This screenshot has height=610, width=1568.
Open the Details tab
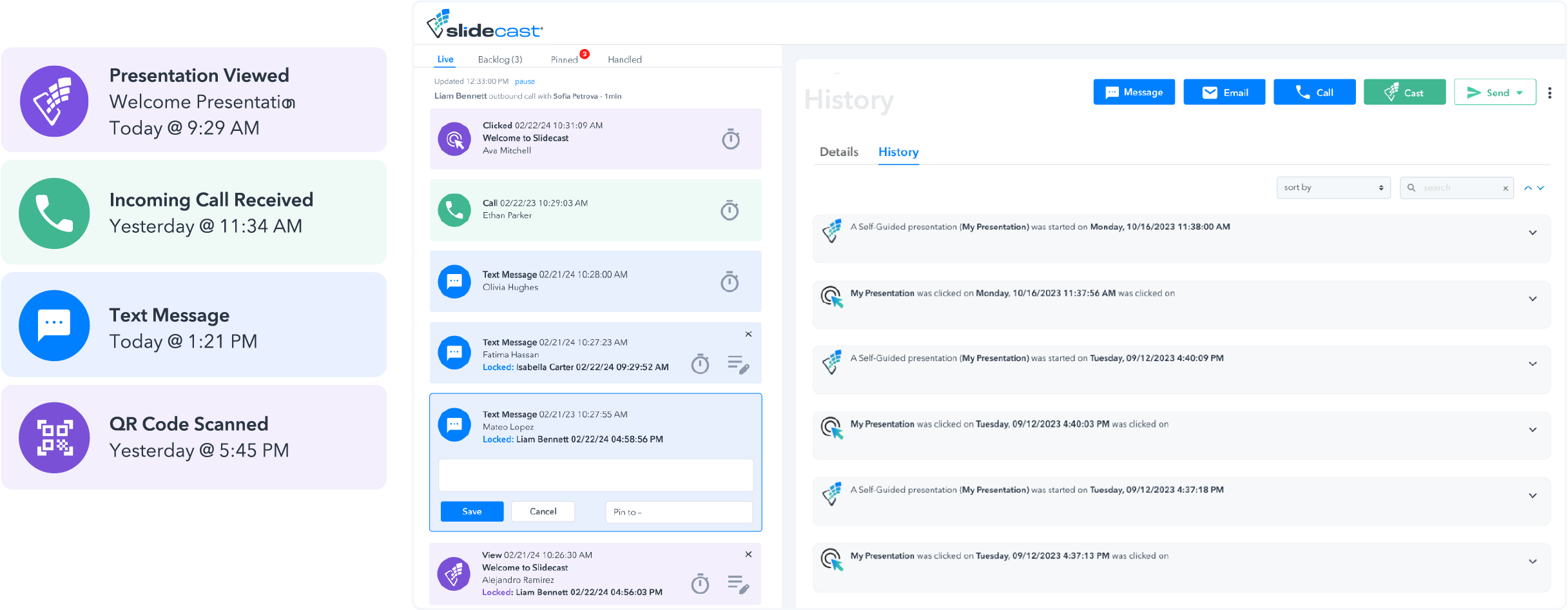pos(838,152)
